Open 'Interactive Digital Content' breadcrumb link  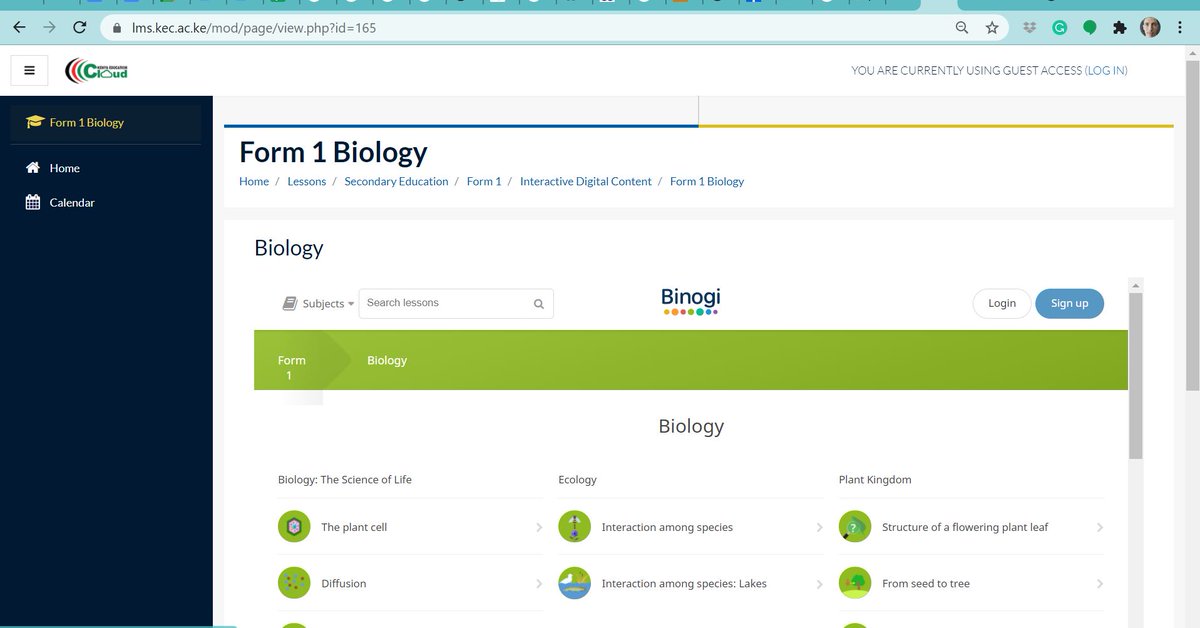point(586,181)
